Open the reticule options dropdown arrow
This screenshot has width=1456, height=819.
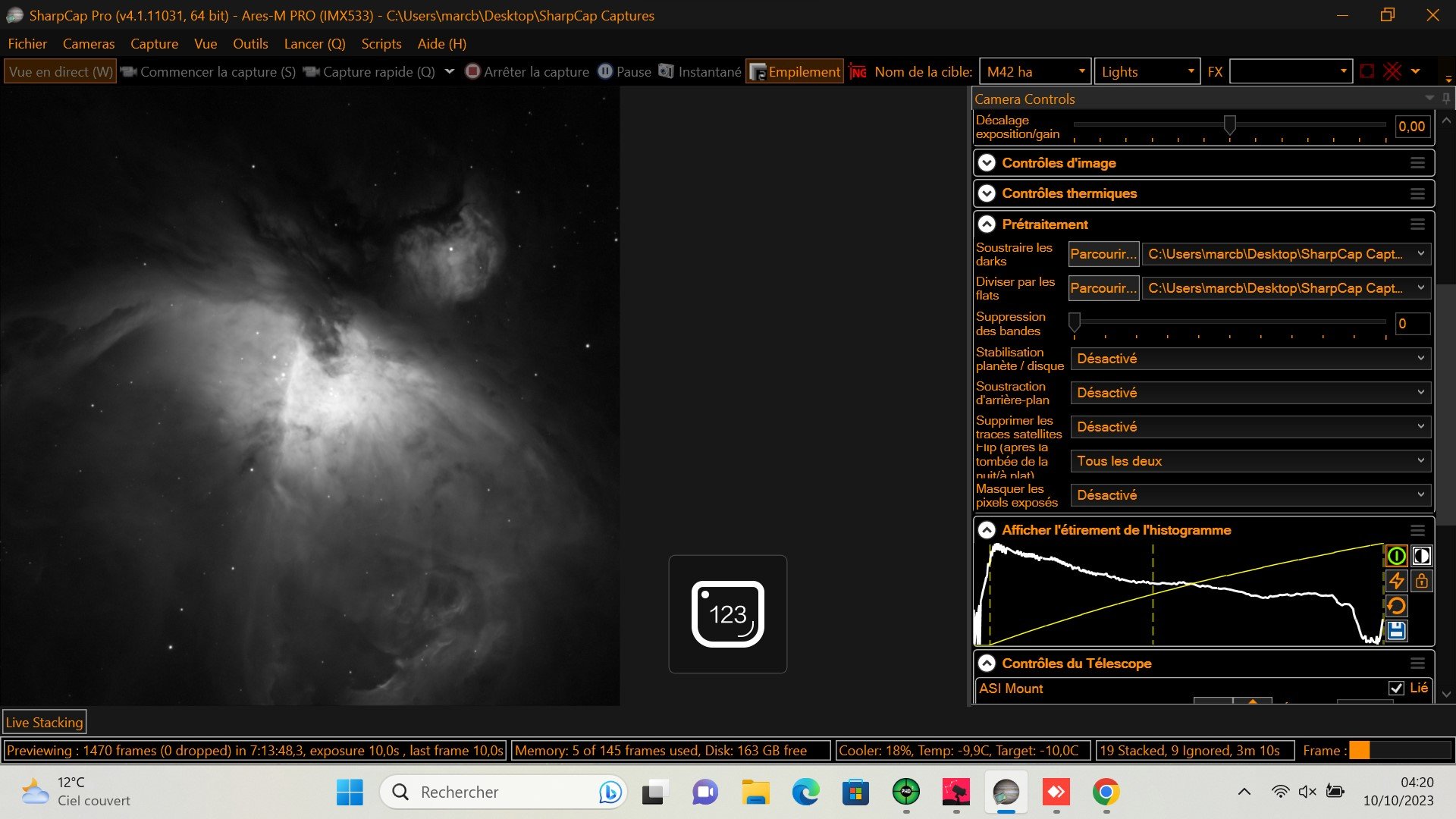(x=1415, y=71)
